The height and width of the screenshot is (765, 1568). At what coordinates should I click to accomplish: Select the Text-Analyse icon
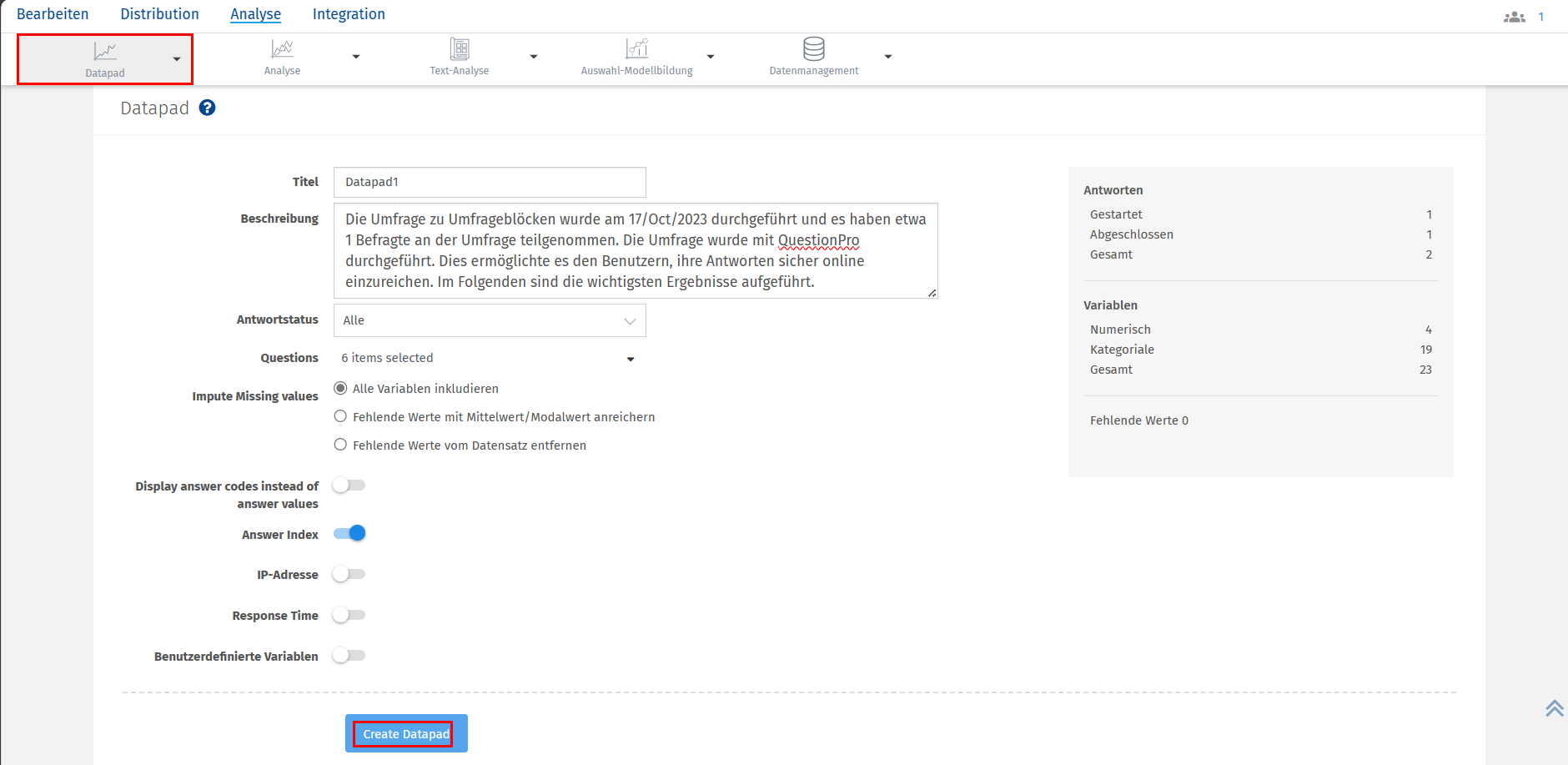click(x=460, y=50)
